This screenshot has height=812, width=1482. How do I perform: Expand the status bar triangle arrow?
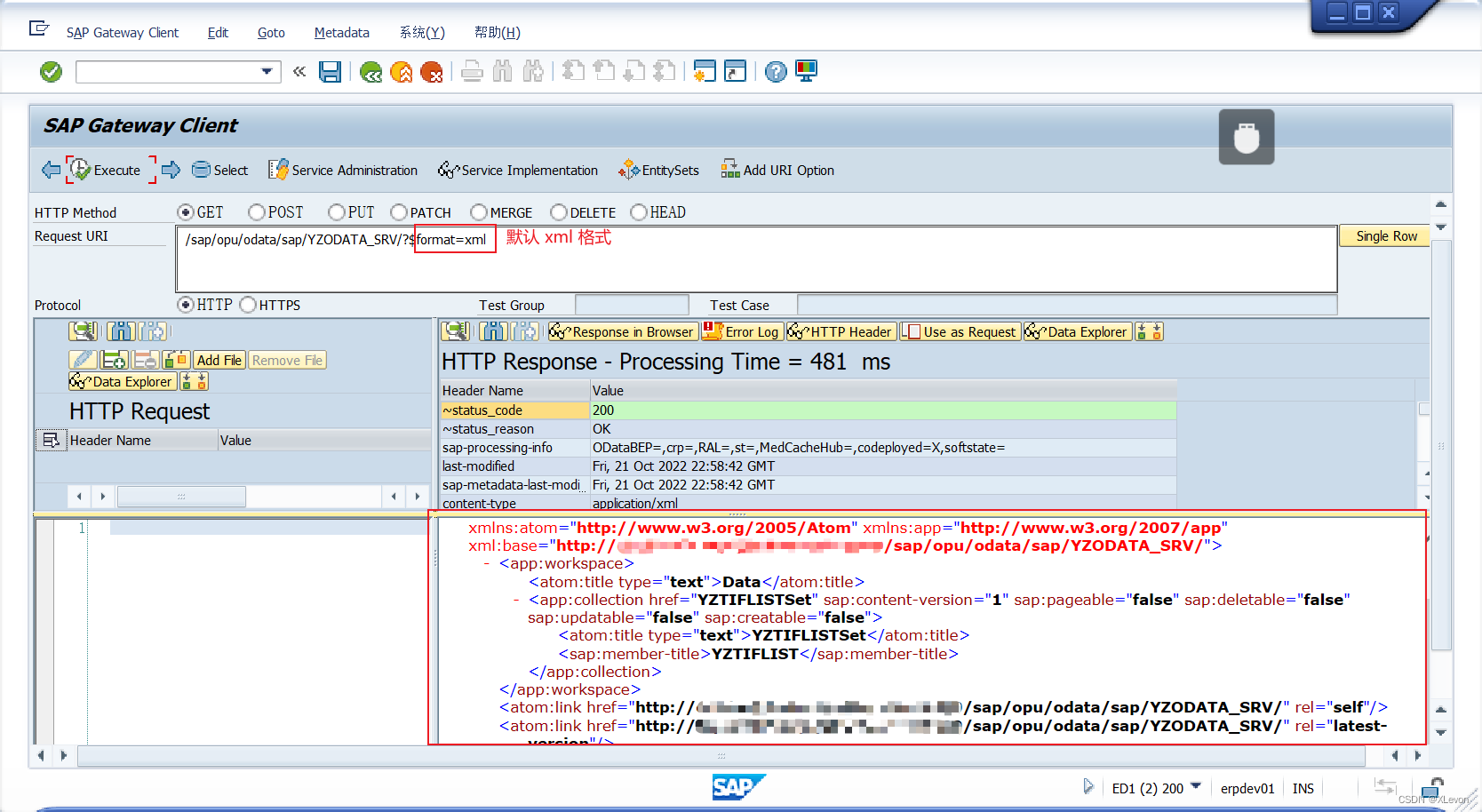click(x=1088, y=786)
